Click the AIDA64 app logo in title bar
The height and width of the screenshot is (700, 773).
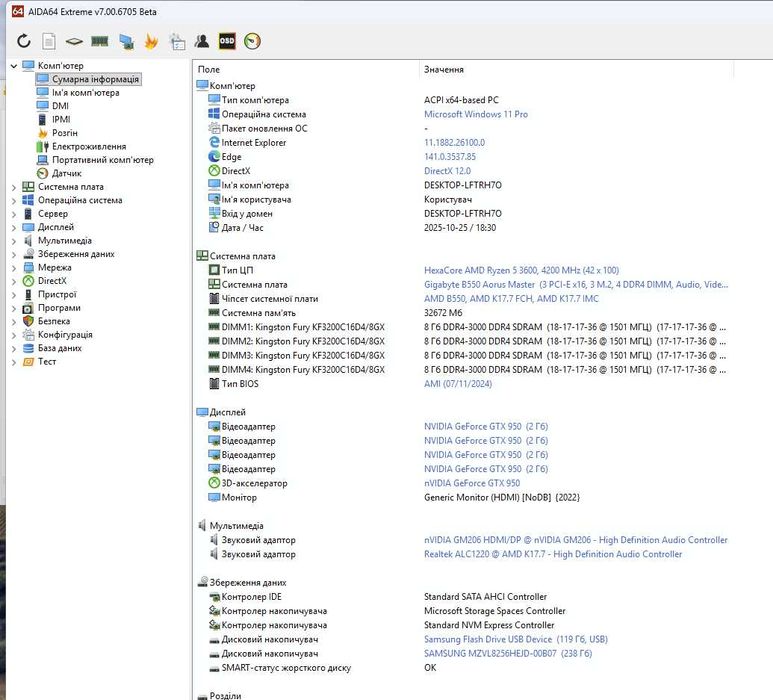18,11
